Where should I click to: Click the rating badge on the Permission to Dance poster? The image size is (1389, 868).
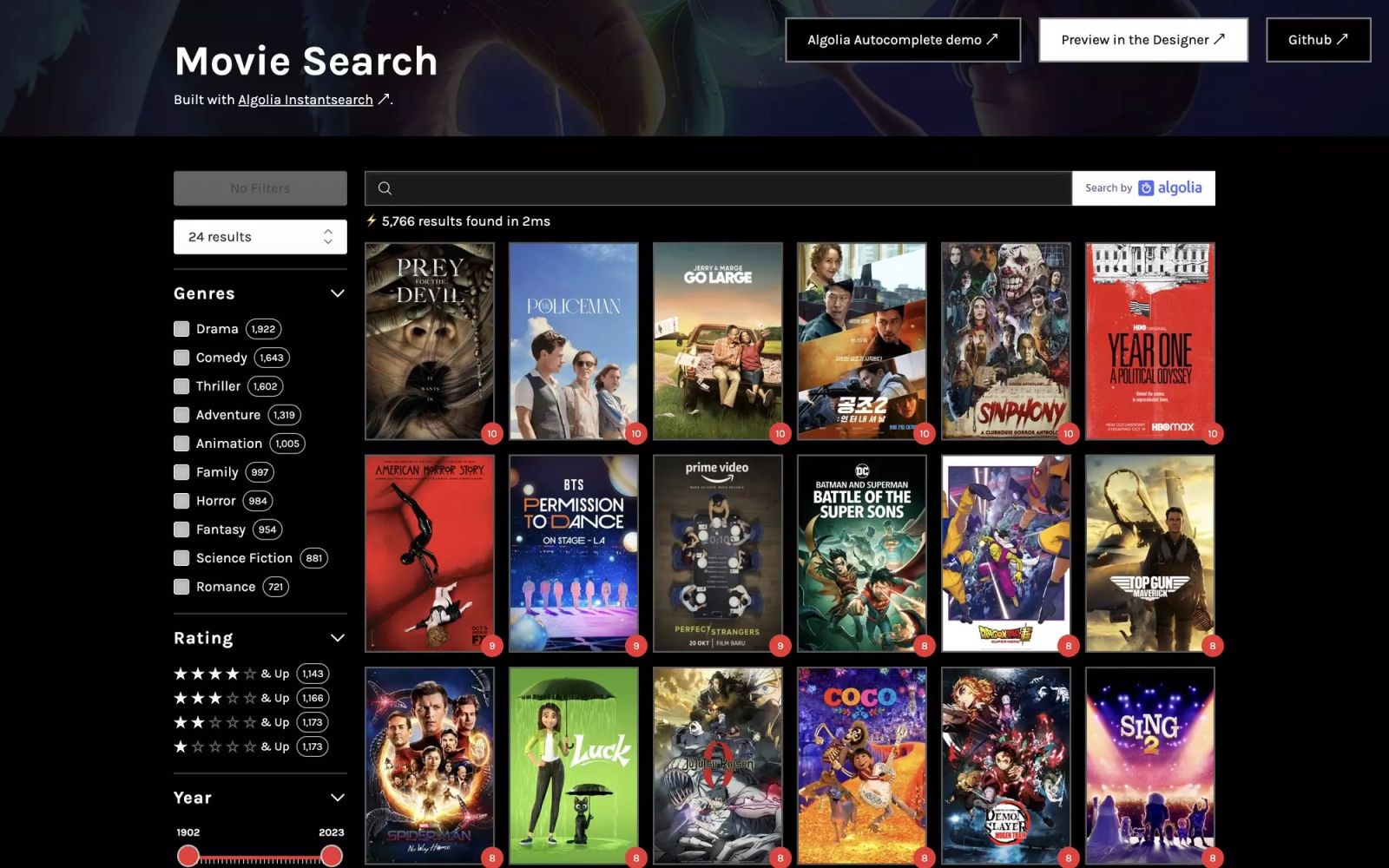[635, 645]
